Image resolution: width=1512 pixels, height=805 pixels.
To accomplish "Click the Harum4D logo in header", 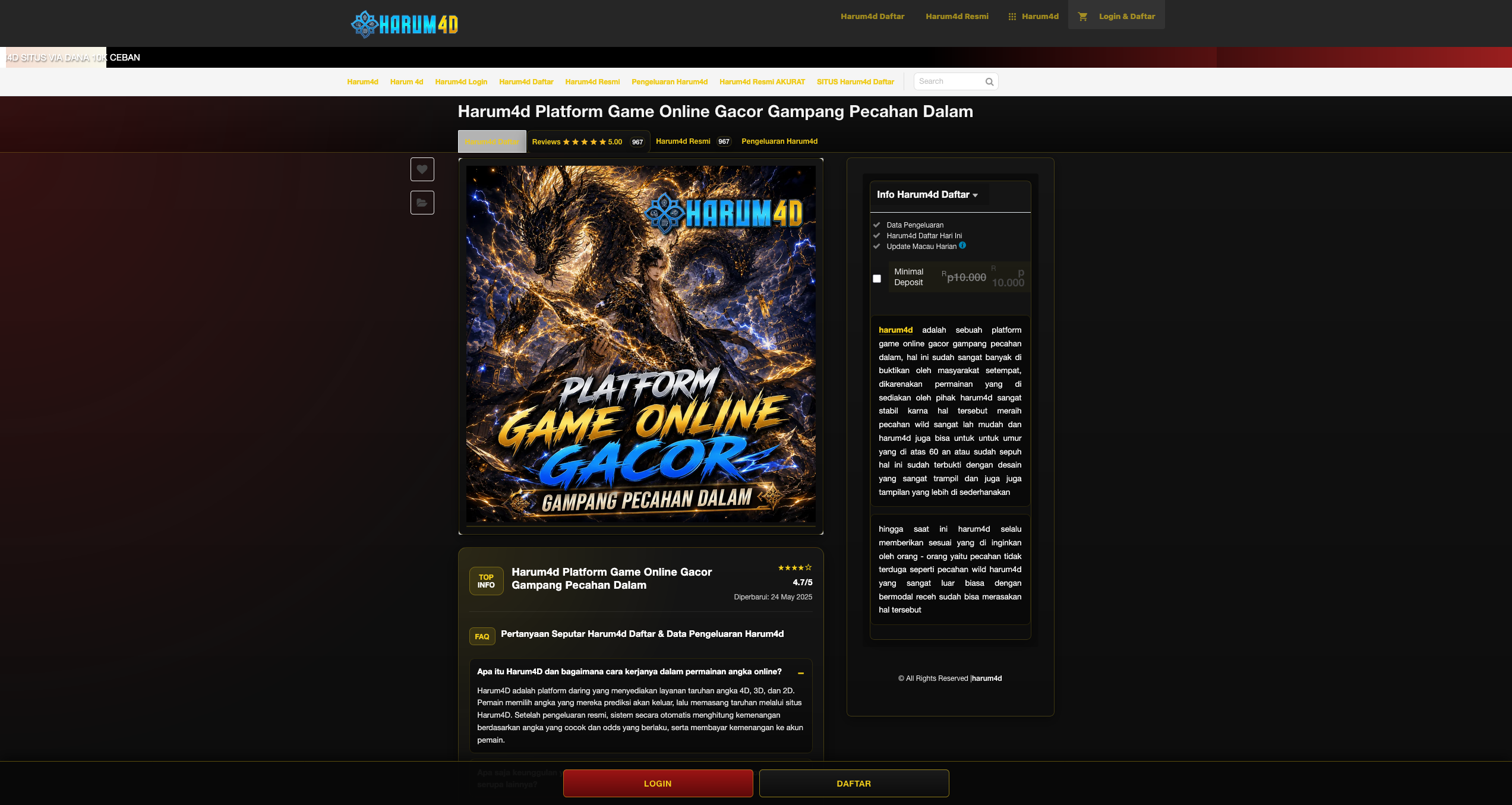I will click(x=405, y=24).
